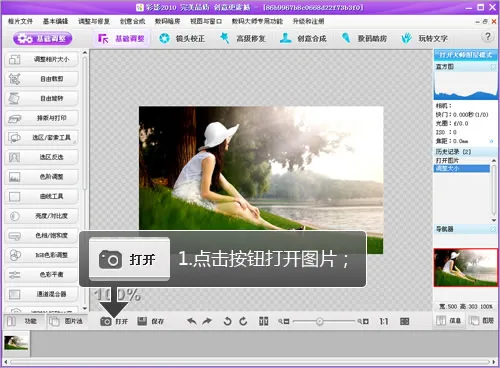This screenshot has width=500, height=368.
Task: Click the purple 基础调整 gear button
Action: [x=43, y=39]
